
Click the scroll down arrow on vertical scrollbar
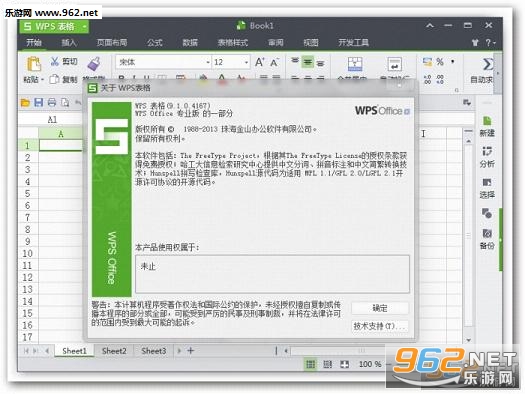[x=469, y=340]
